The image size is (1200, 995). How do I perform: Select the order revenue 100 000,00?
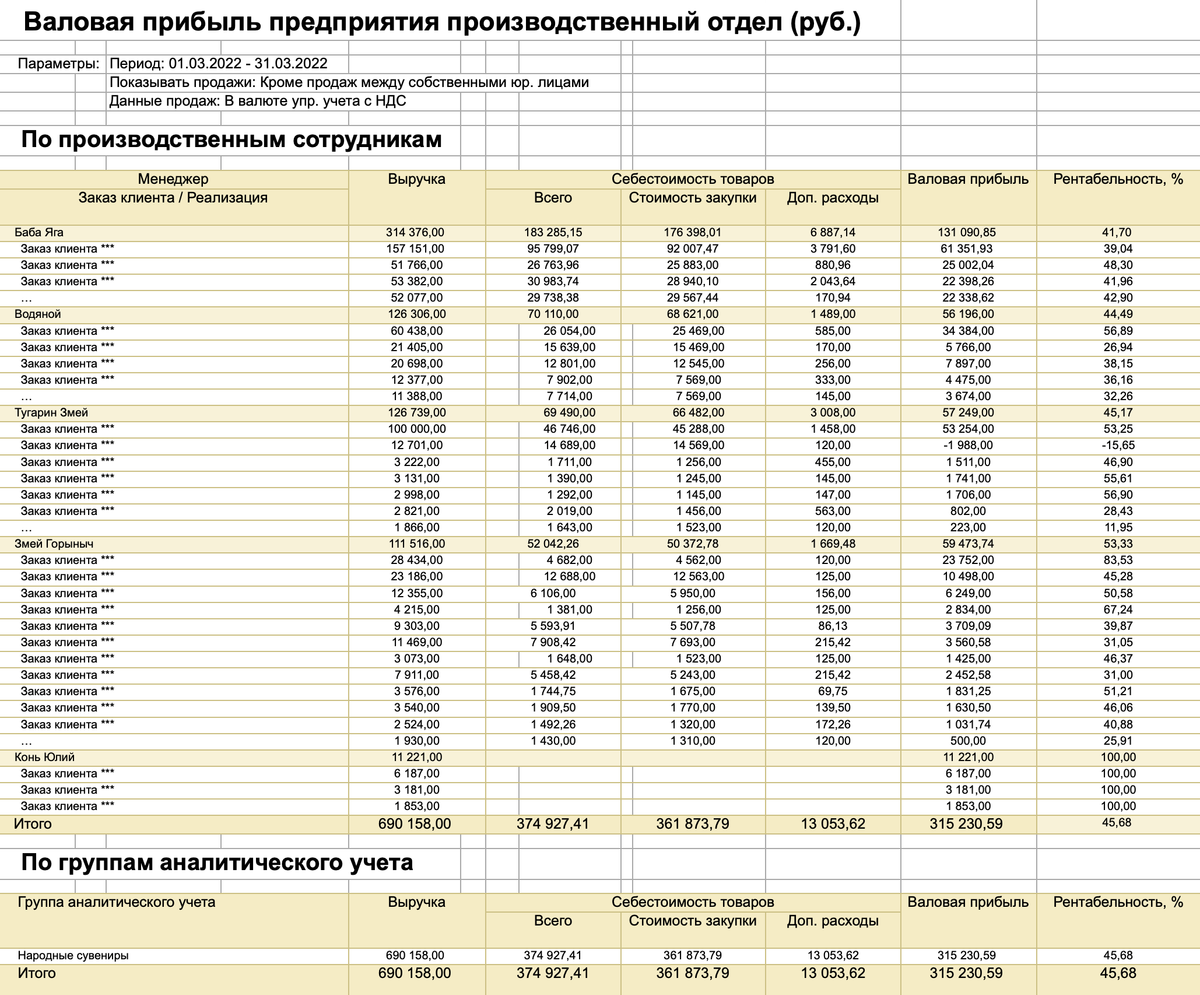[416, 428]
